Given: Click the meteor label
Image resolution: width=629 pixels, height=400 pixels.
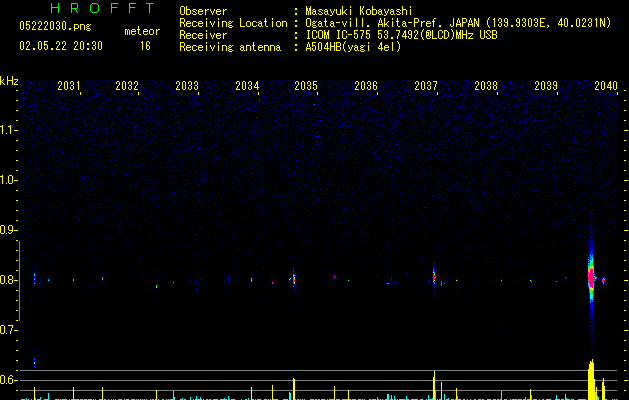Looking at the screenshot, I should tap(142, 31).
